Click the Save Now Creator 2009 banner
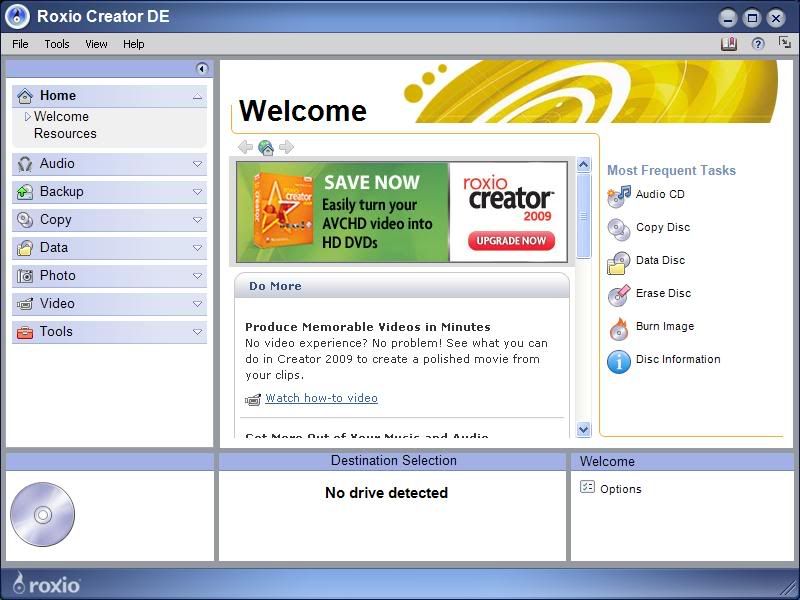Screen dimensions: 800x600 [x=402, y=212]
